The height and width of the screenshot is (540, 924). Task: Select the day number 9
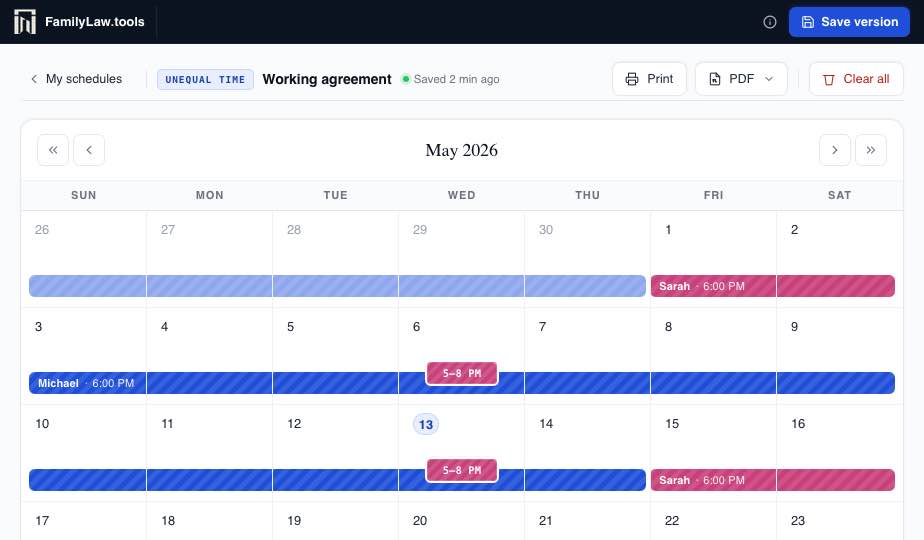[x=794, y=327]
